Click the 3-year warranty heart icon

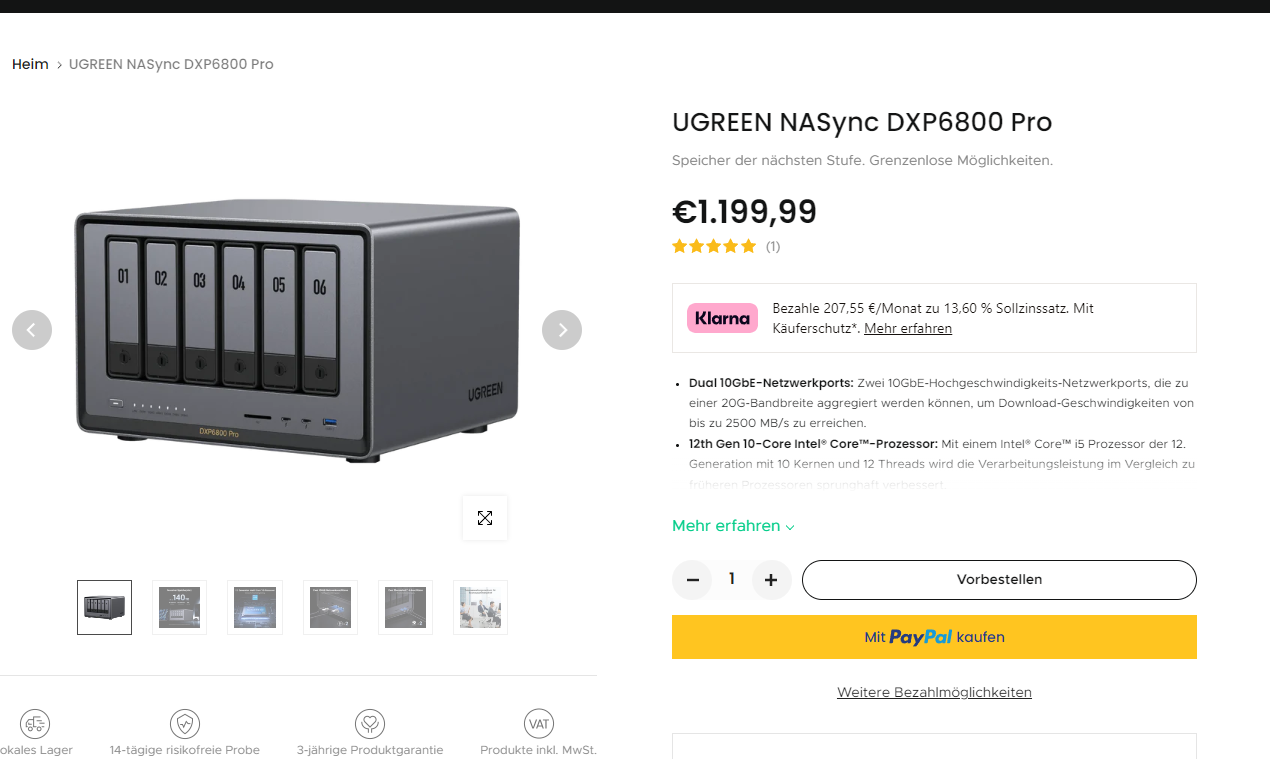(x=370, y=723)
